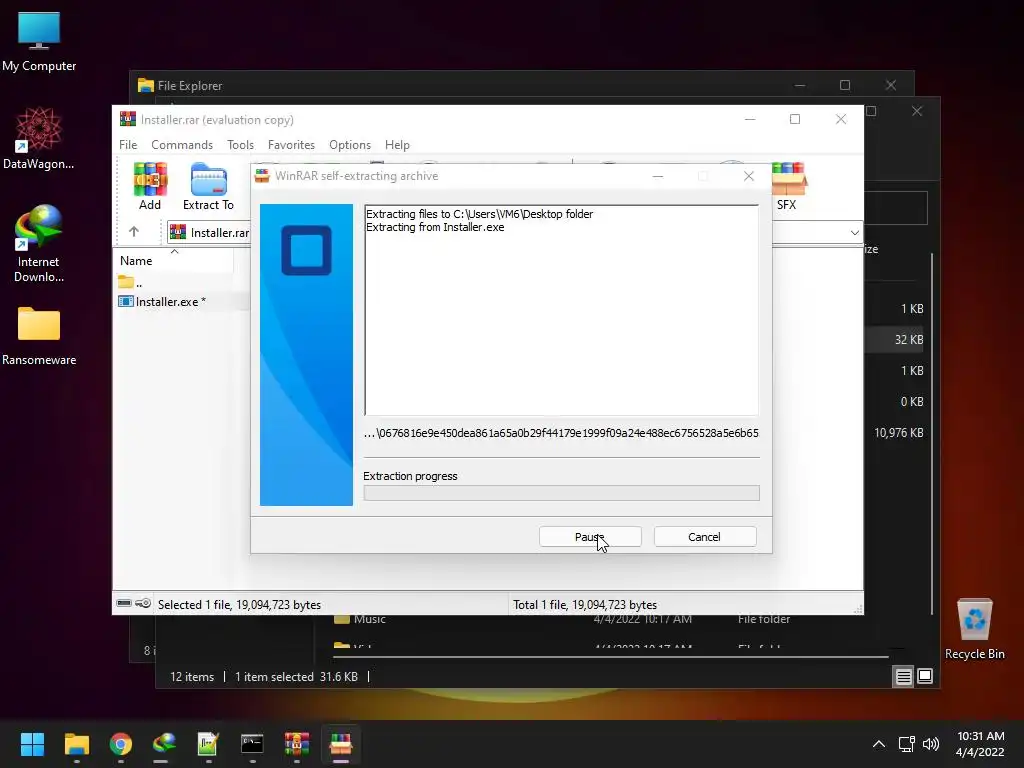The image size is (1024, 768).
Task: Show hidden system tray icons
Action: point(879,744)
